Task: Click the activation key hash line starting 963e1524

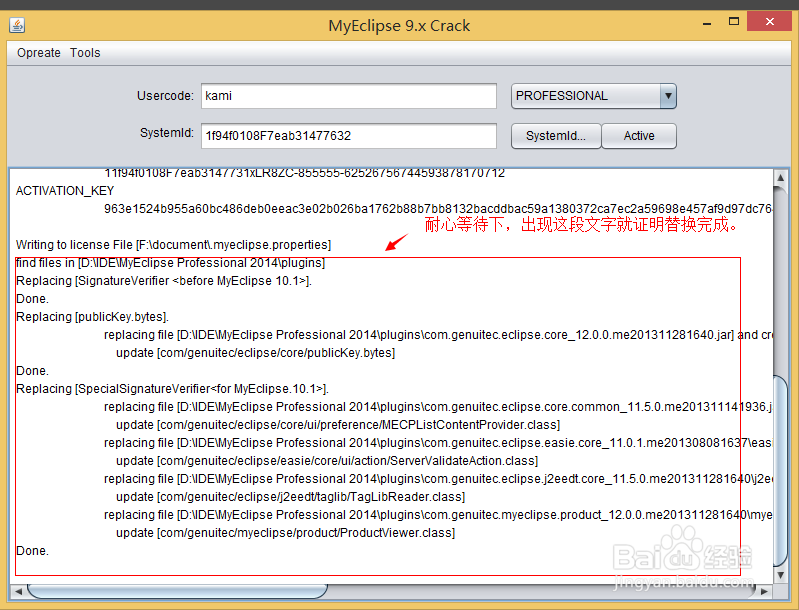Action: point(438,209)
